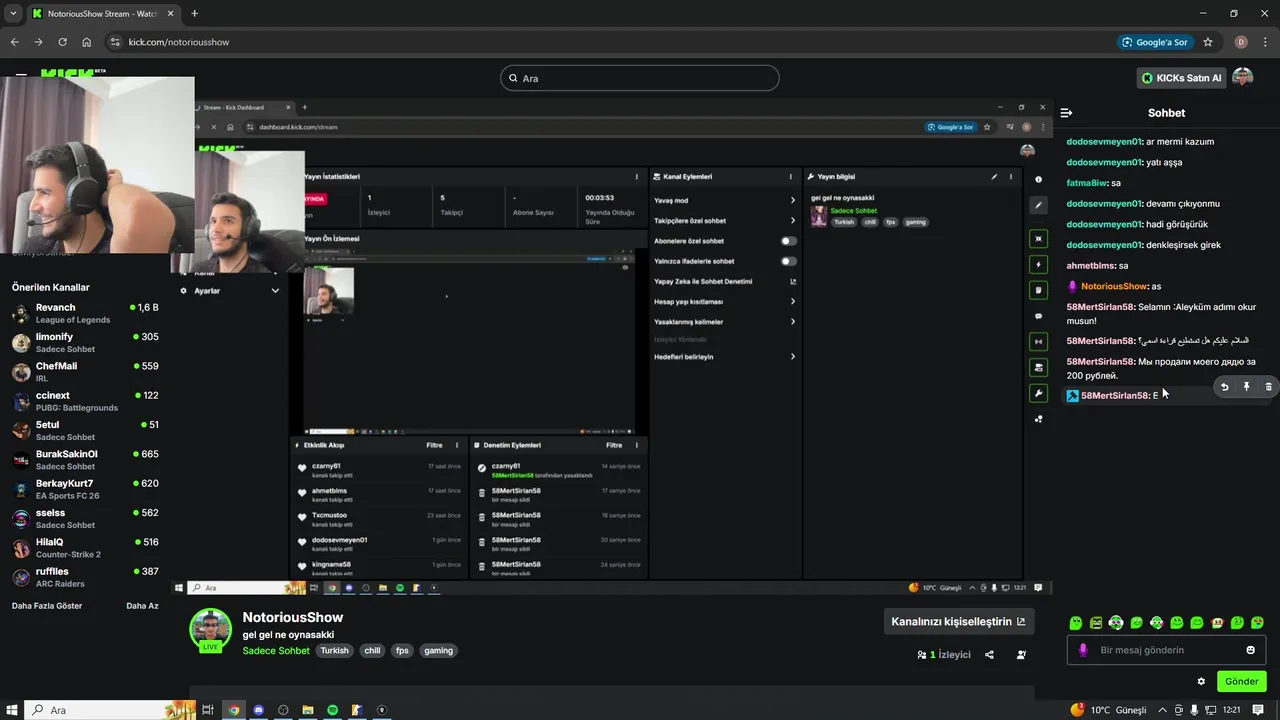1280x720 pixels.
Task: Click the share icon below the stream
Action: [x=989, y=655]
